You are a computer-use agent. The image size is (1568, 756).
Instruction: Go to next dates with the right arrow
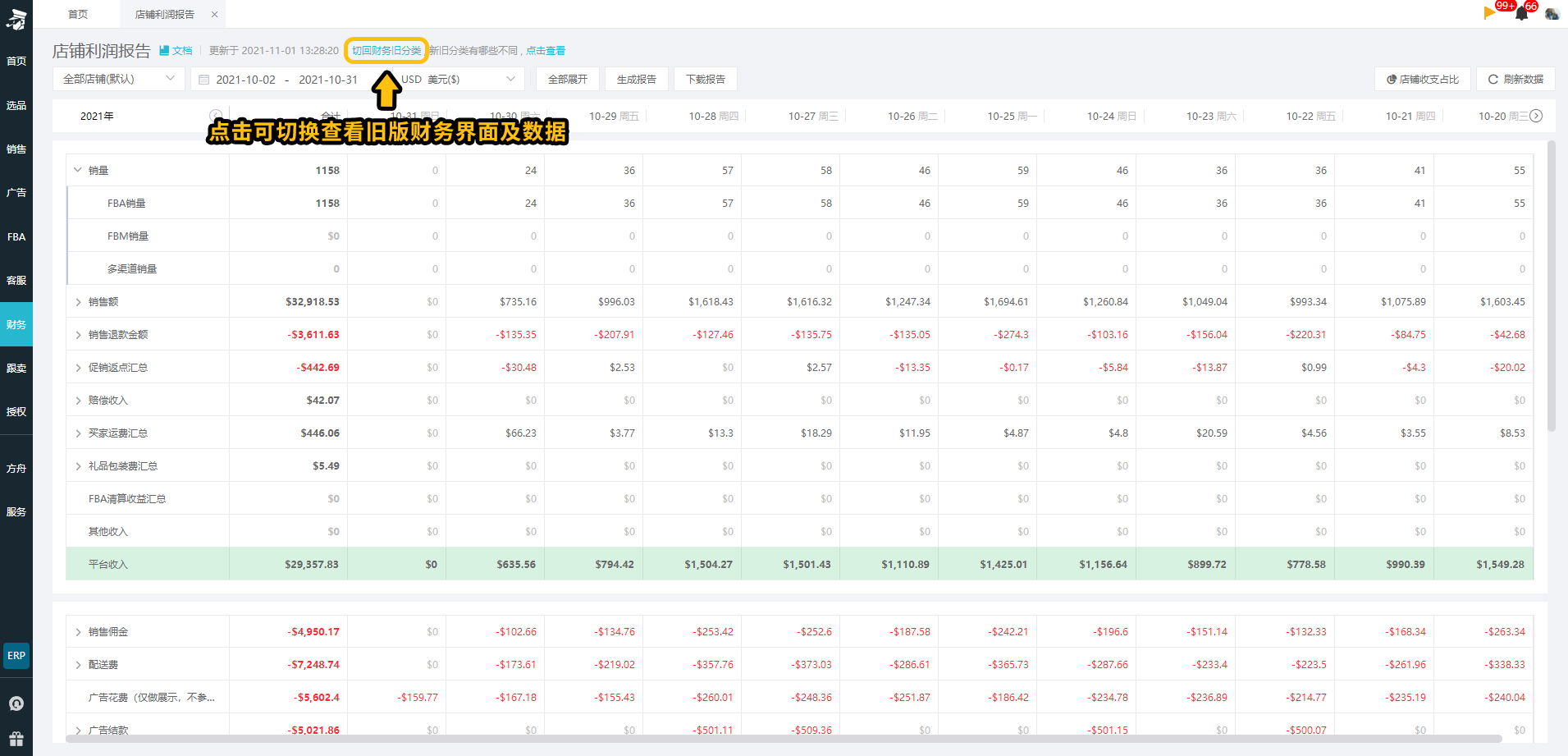1536,116
